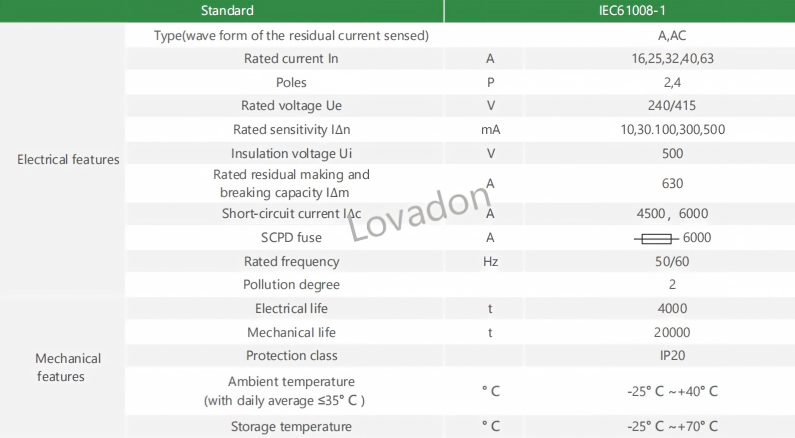Click the 240/415 voltage value
The height and width of the screenshot is (438, 795).
click(x=672, y=106)
